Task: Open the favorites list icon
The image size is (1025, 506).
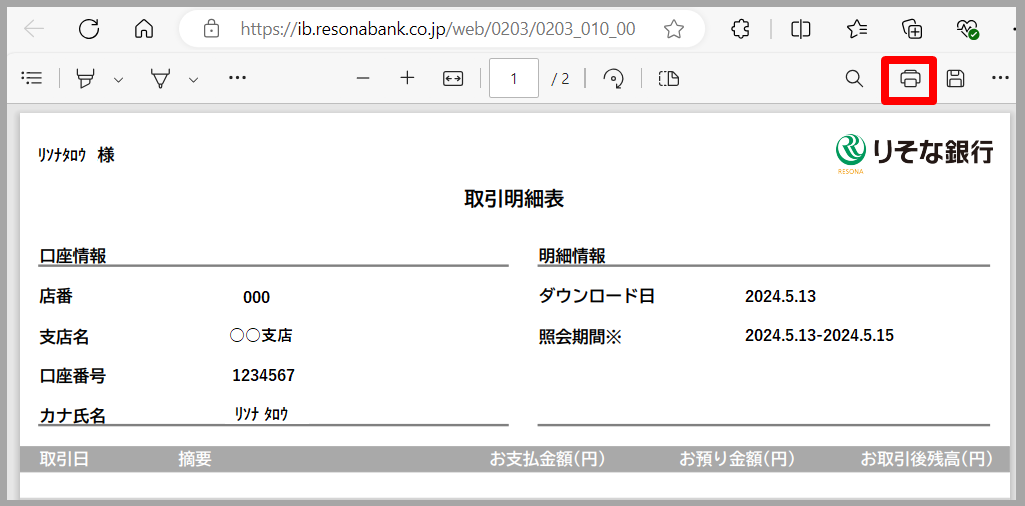Action: [857, 29]
